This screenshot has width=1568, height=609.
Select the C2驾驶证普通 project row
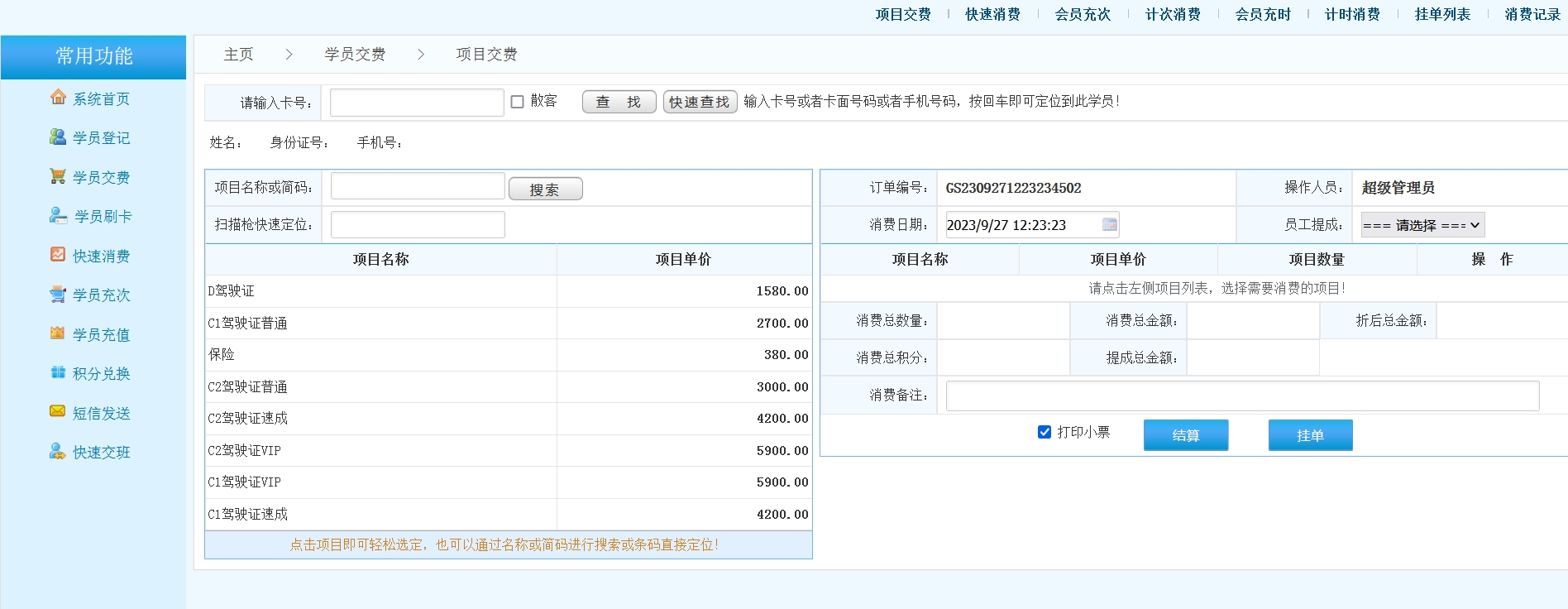click(509, 387)
